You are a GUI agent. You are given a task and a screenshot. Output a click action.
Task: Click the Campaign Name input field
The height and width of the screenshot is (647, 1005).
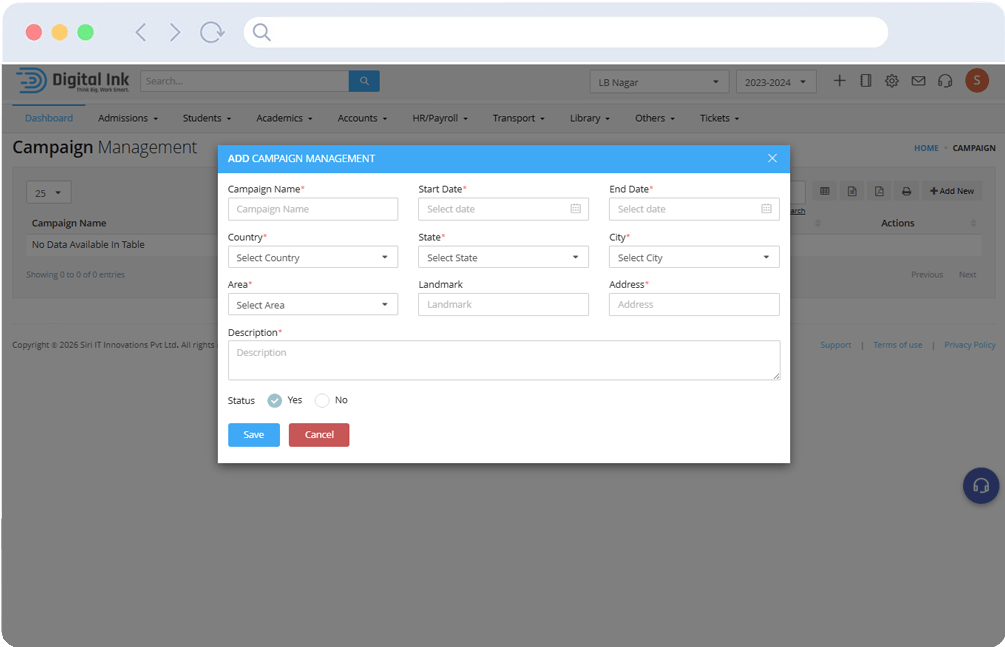pos(313,209)
